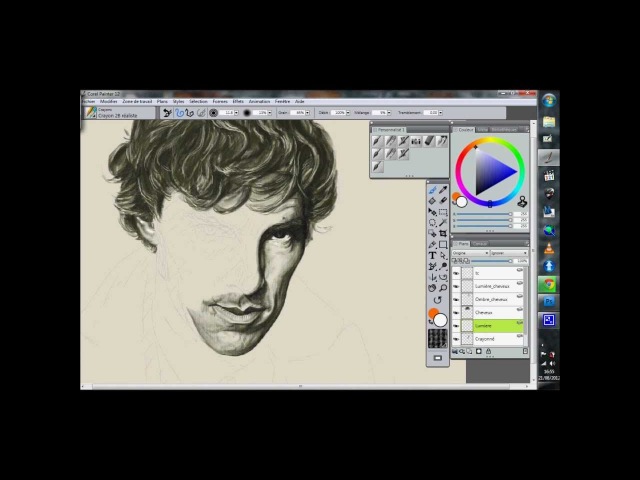Hide the Lumière layer
640x480 pixels.
point(456,326)
